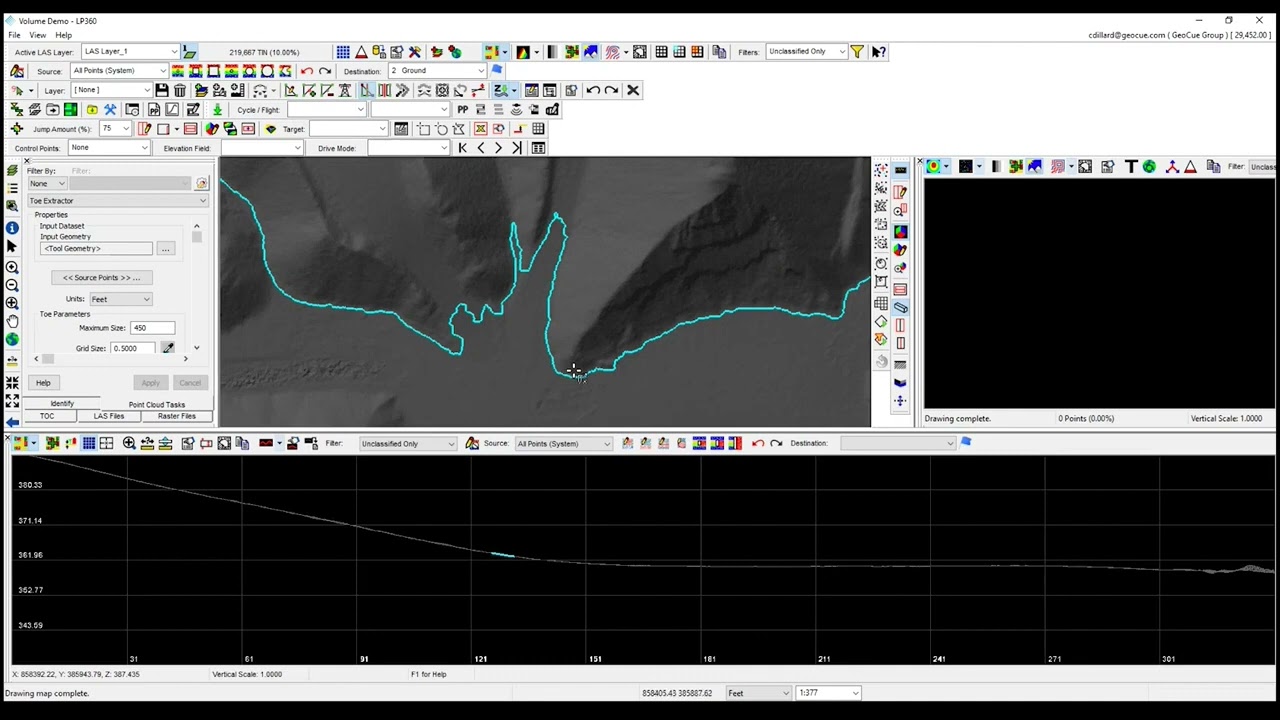Click the layers stack icon in left sidebar

click(x=12, y=171)
